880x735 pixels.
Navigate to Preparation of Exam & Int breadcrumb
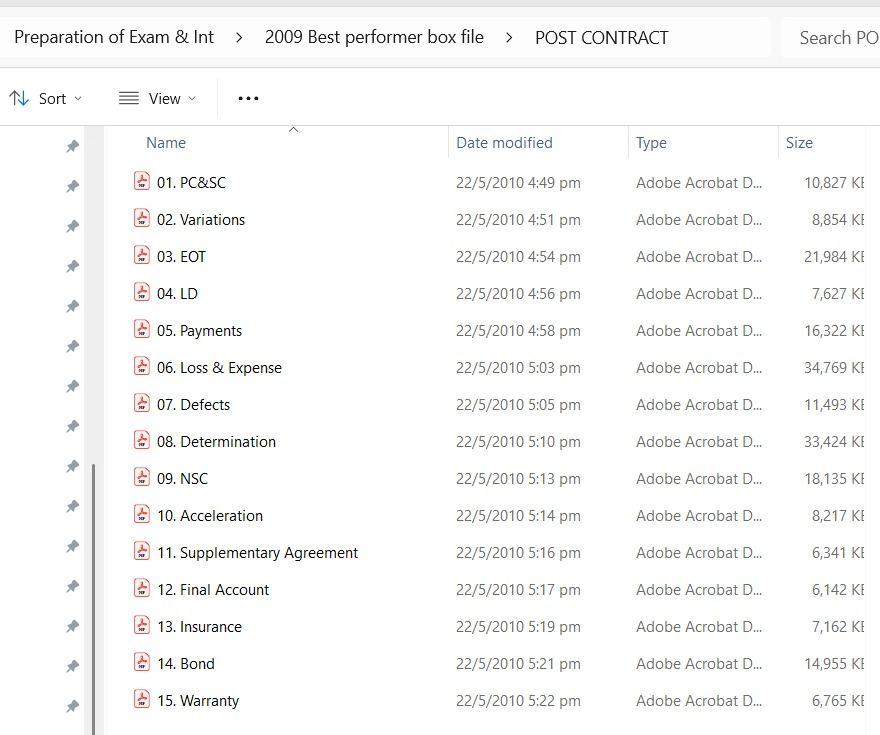(x=114, y=37)
